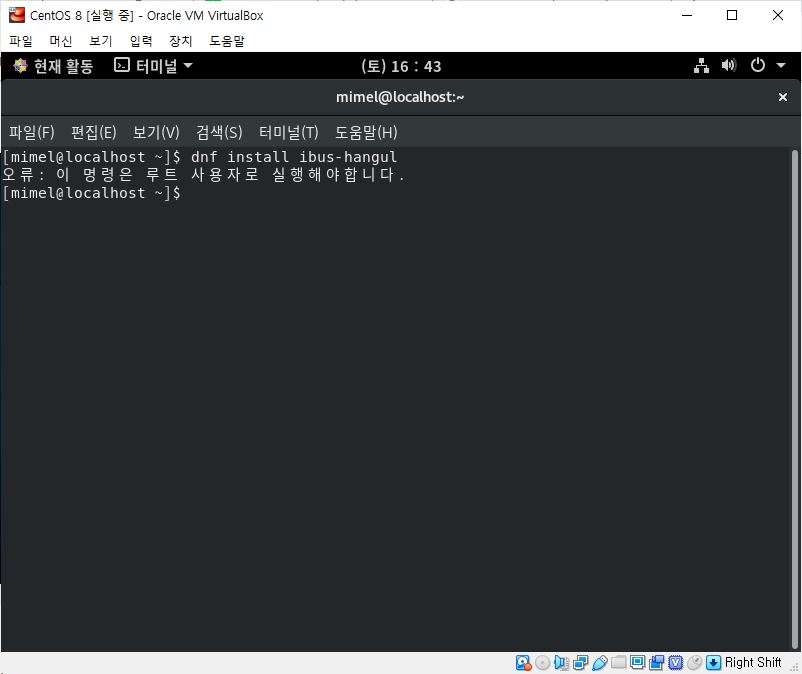The height and width of the screenshot is (674, 802).
Task: Open VirtualBox 도움말 menu
Action: click(227, 41)
